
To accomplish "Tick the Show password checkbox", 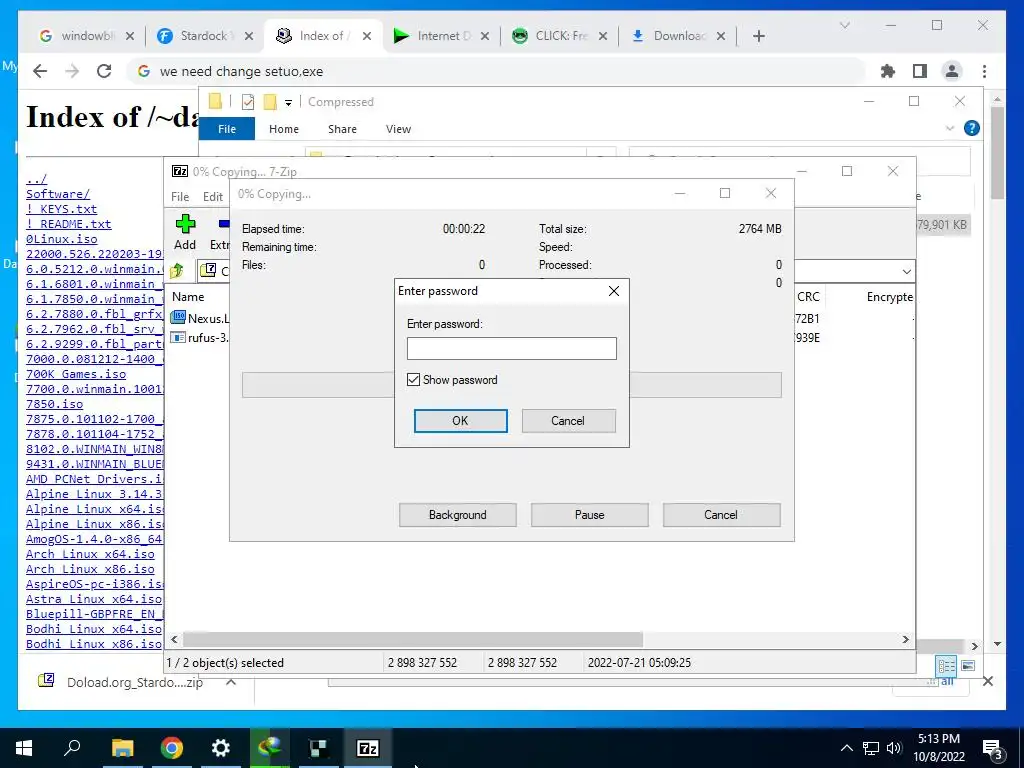I will click(413, 379).
